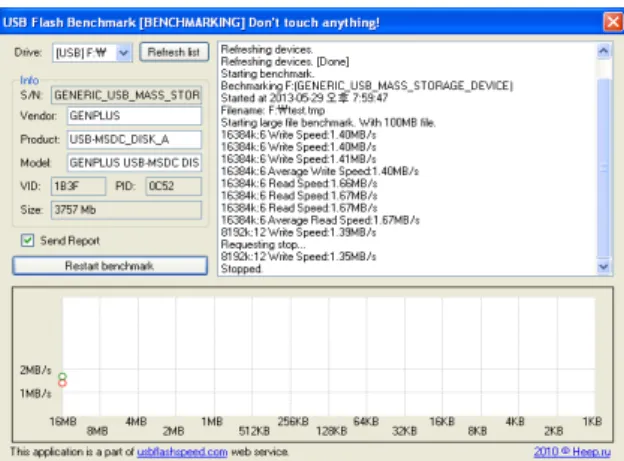
Task: Click the Vendor field showing GENPLUS
Action: click(134, 116)
